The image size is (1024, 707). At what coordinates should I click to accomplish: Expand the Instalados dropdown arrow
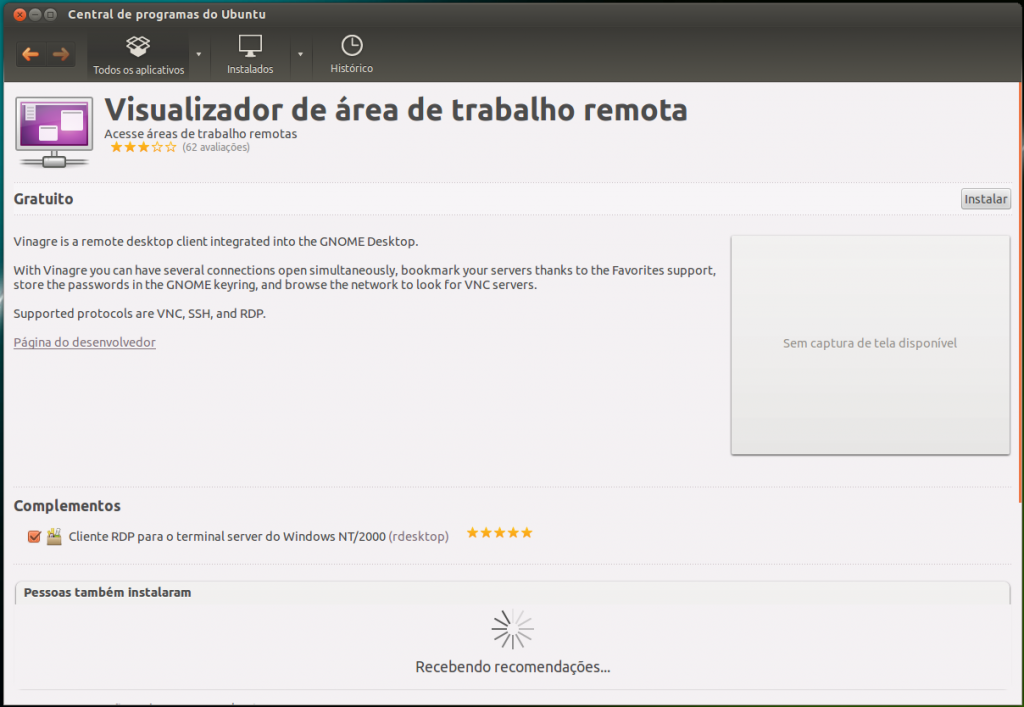coord(300,54)
